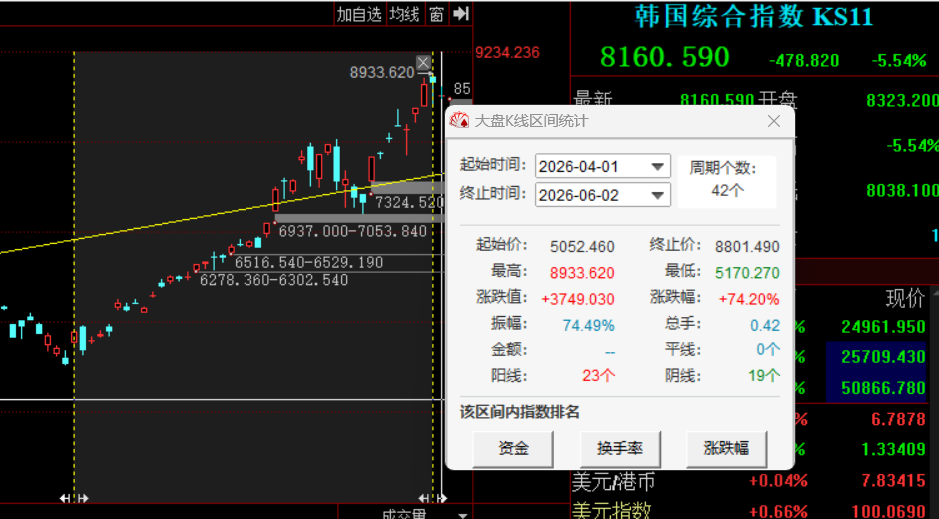The width and height of the screenshot is (939, 519).
Task: Close the chart range selection X box
Action: [x=423, y=62]
